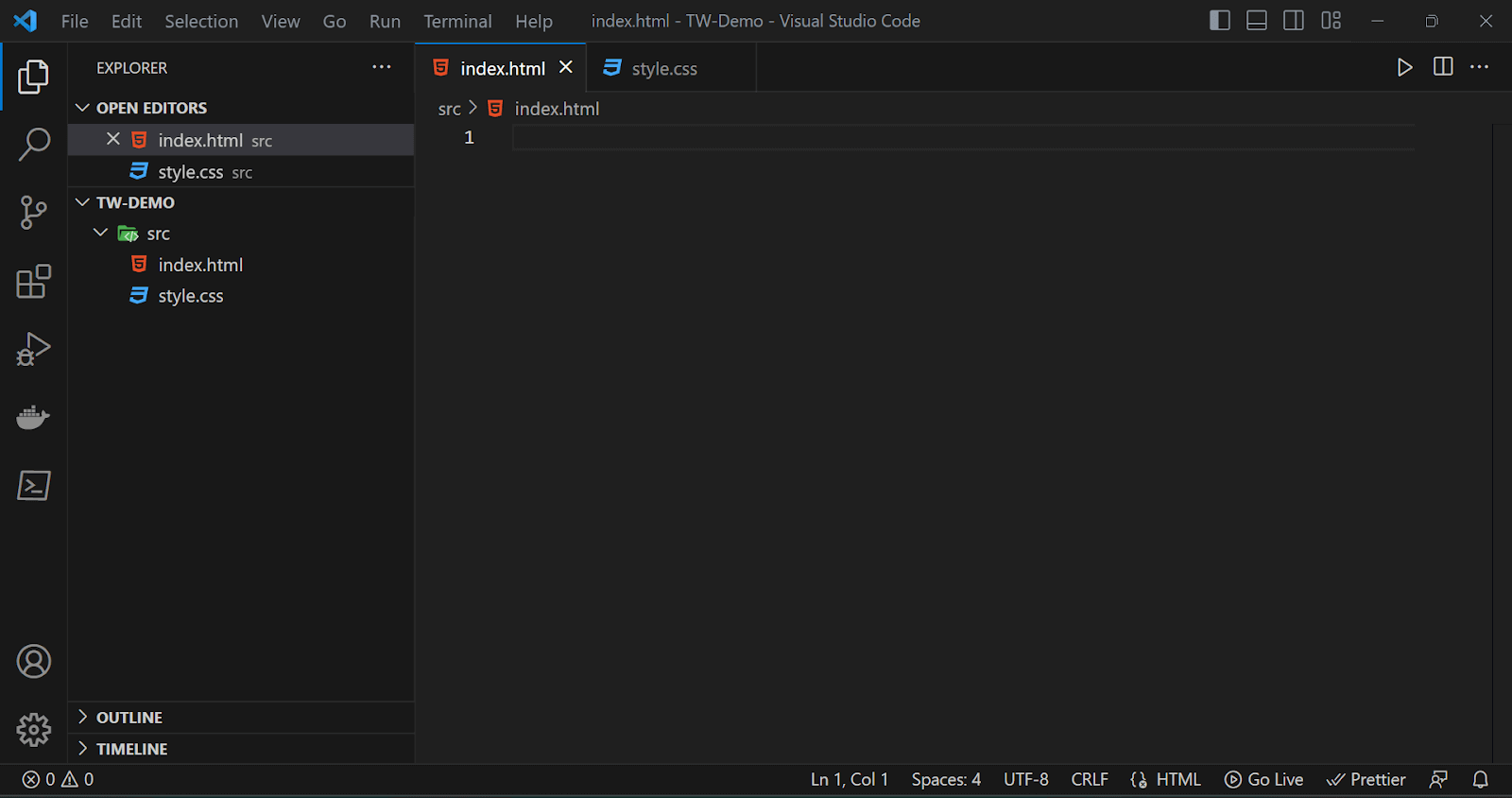Toggle the secondary side bar
Screen dimensions: 1512x798
tap(1294, 21)
